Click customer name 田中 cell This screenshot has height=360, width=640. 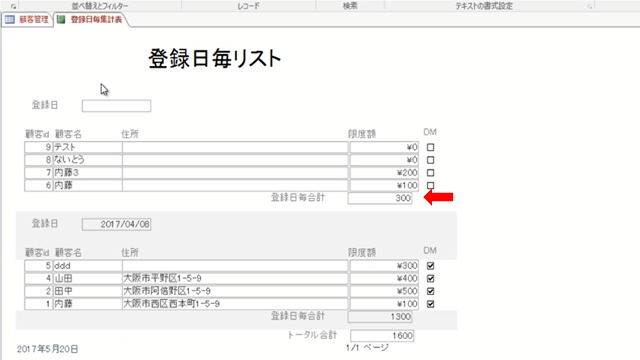pos(87,291)
